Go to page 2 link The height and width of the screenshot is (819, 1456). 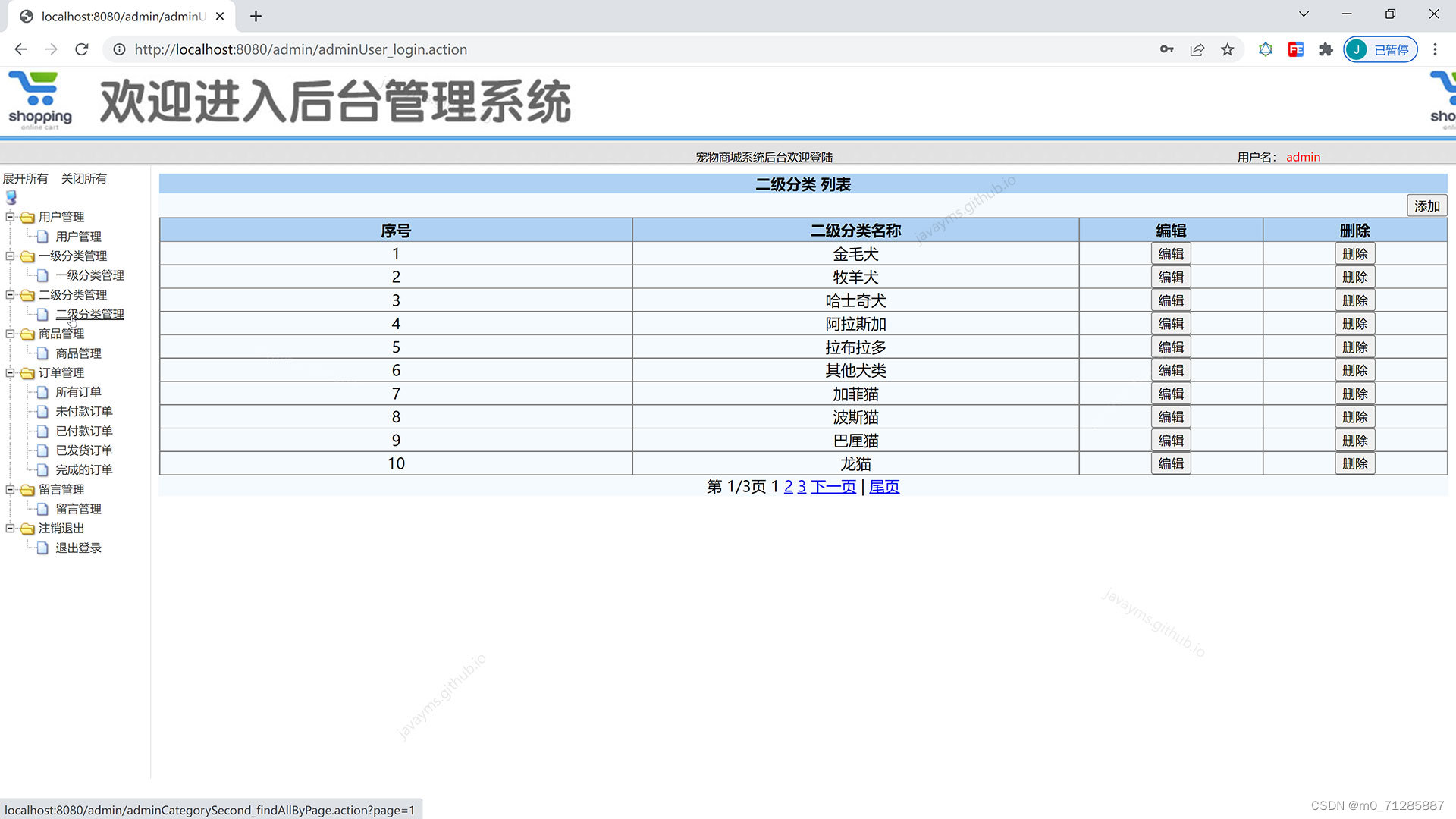[789, 487]
